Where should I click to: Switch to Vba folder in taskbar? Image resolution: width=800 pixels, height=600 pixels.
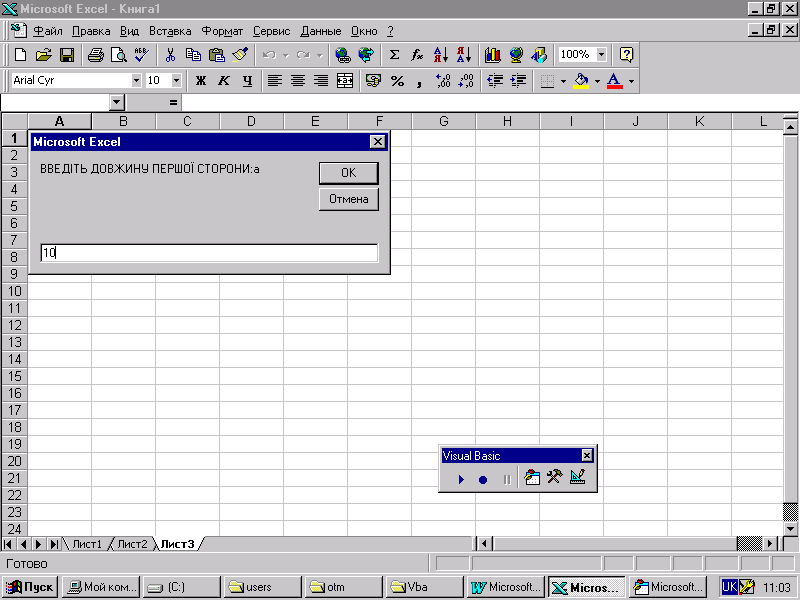(x=424, y=587)
